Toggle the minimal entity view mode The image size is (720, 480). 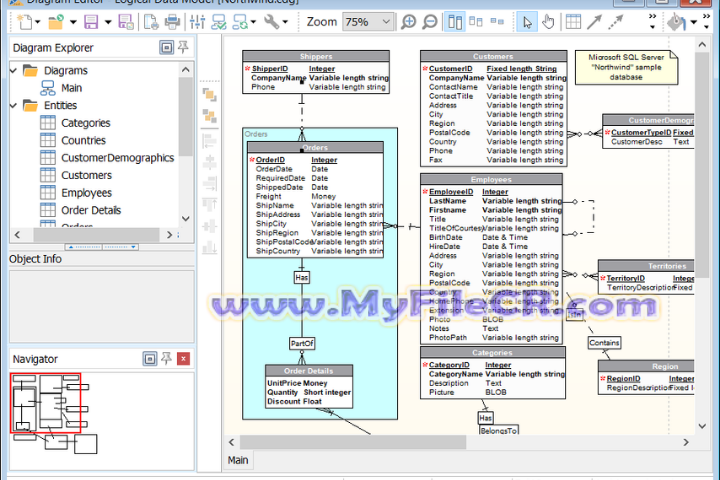coord(497,22)
